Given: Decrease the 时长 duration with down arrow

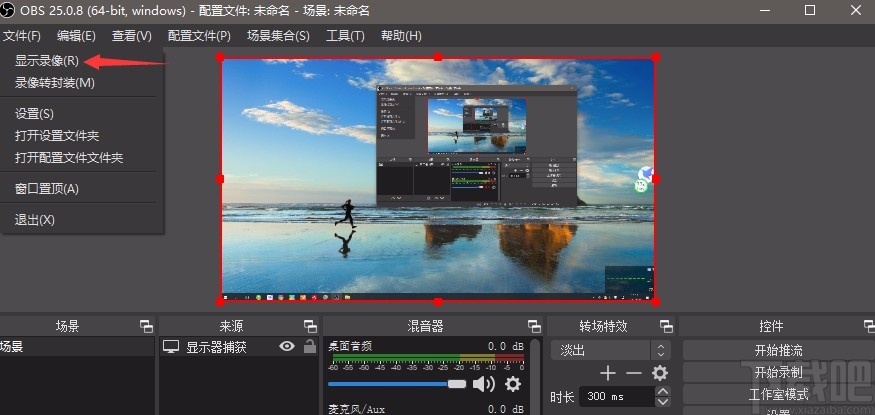Looking at the screenshot, I should [x=662, y=402].
